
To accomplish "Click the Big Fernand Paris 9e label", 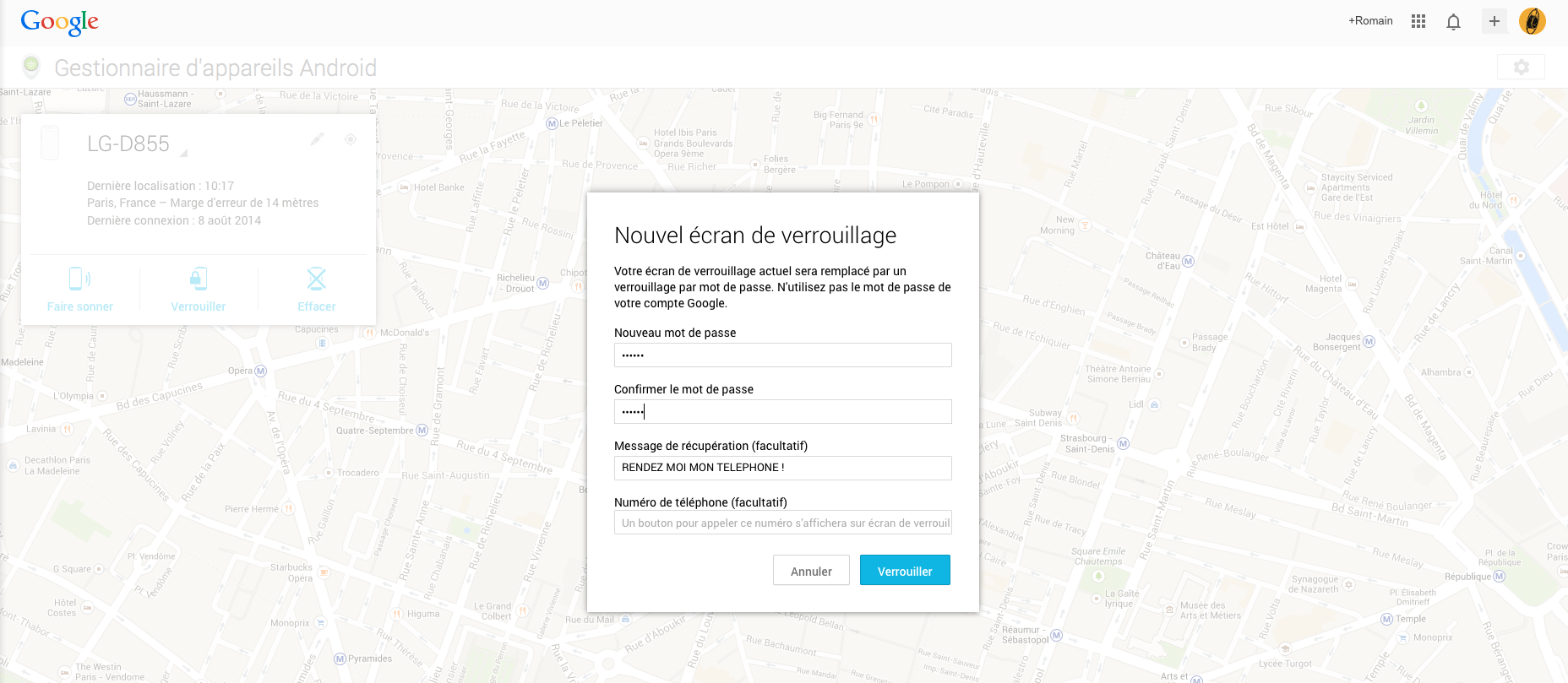I will (x=839, y=120).
